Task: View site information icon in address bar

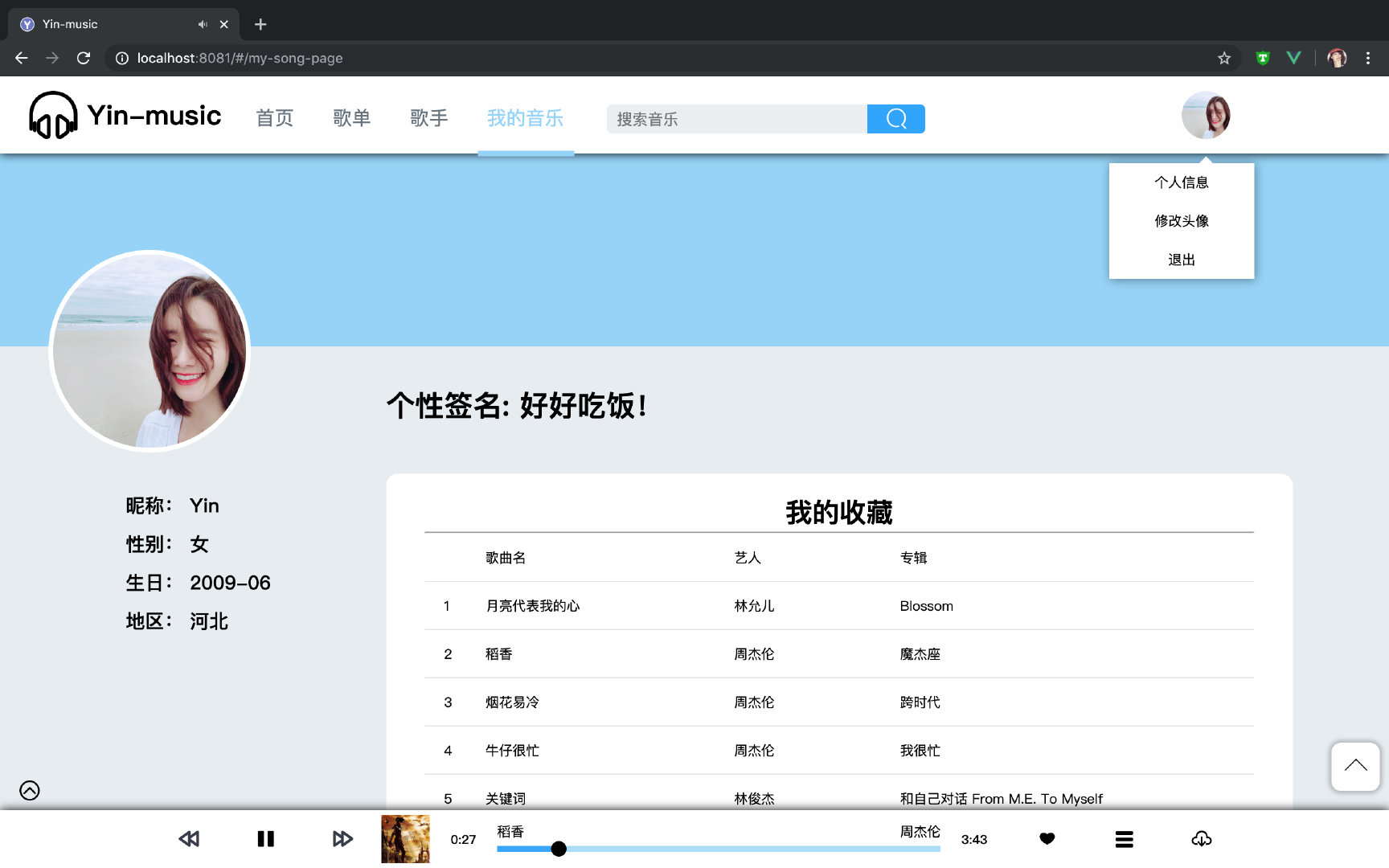Action: (122, 58)
